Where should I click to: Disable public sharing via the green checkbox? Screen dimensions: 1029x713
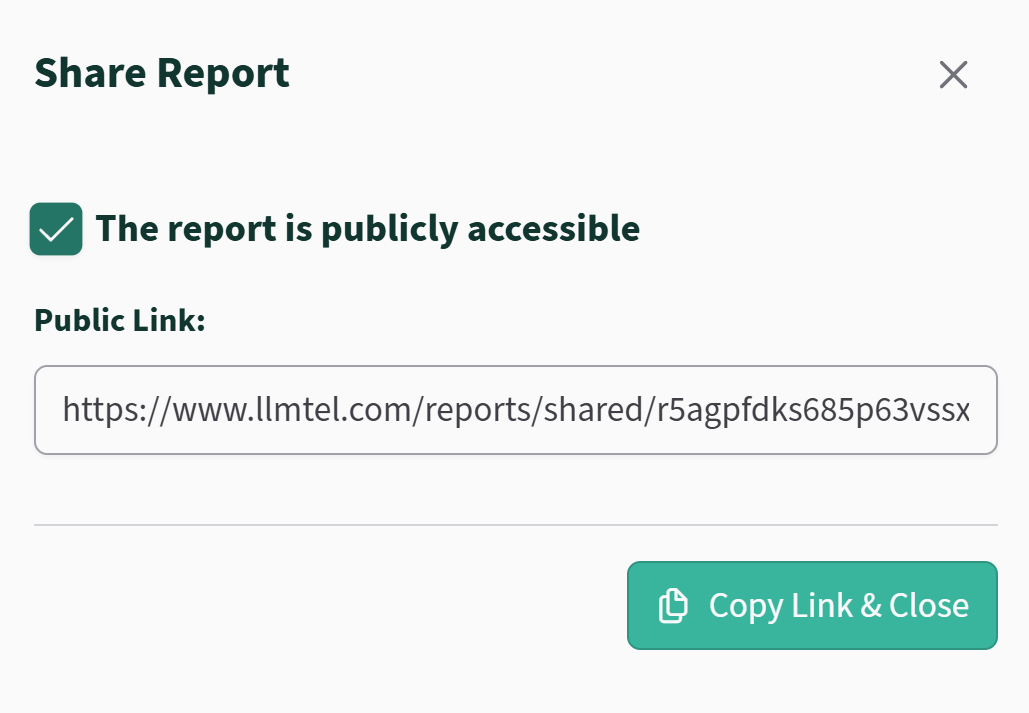point(56,229)
